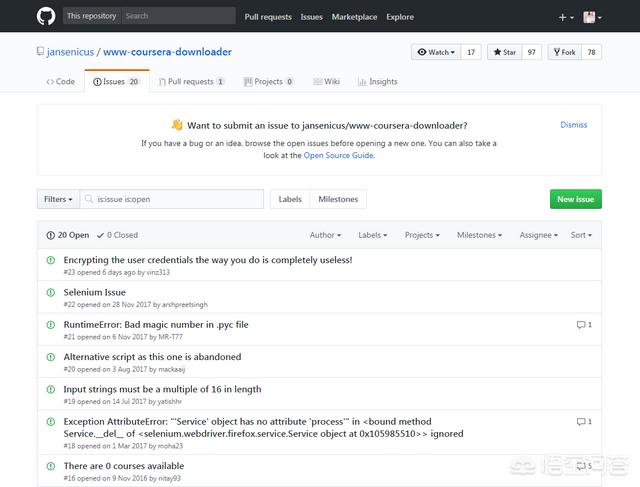Switch to the Wiki tab

[327, 81]
